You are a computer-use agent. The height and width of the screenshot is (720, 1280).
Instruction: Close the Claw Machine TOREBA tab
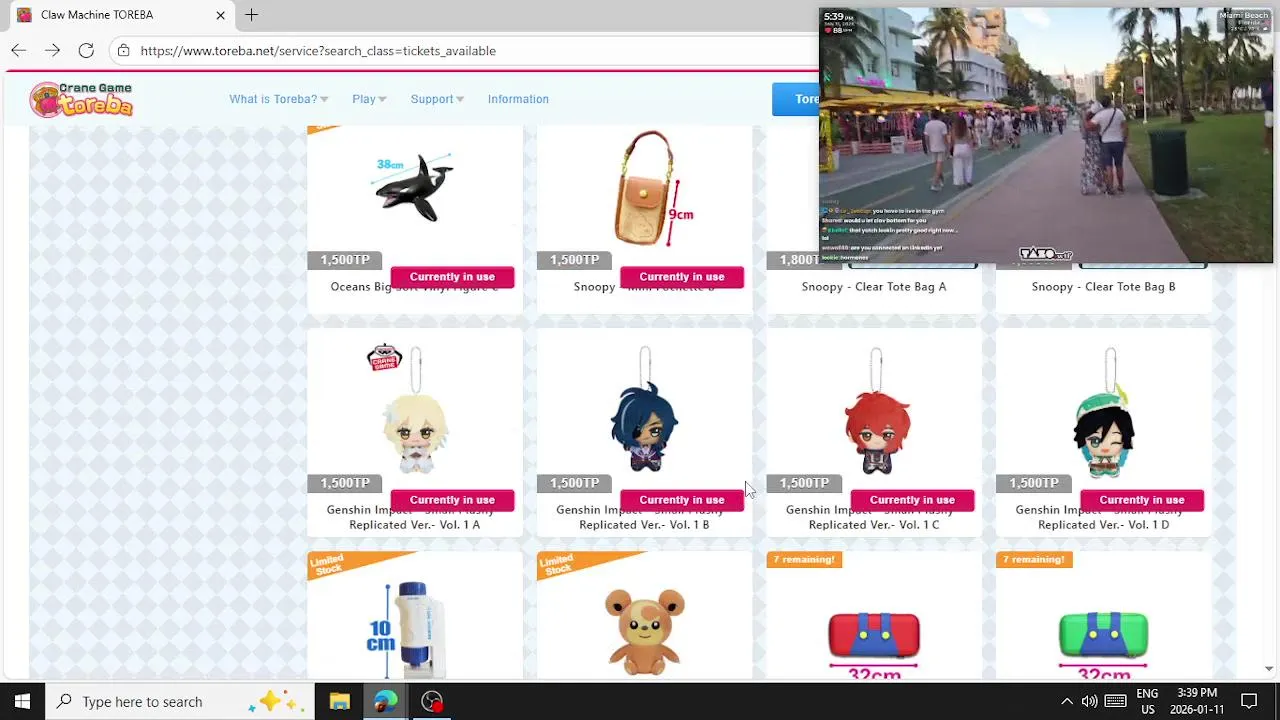220,15
